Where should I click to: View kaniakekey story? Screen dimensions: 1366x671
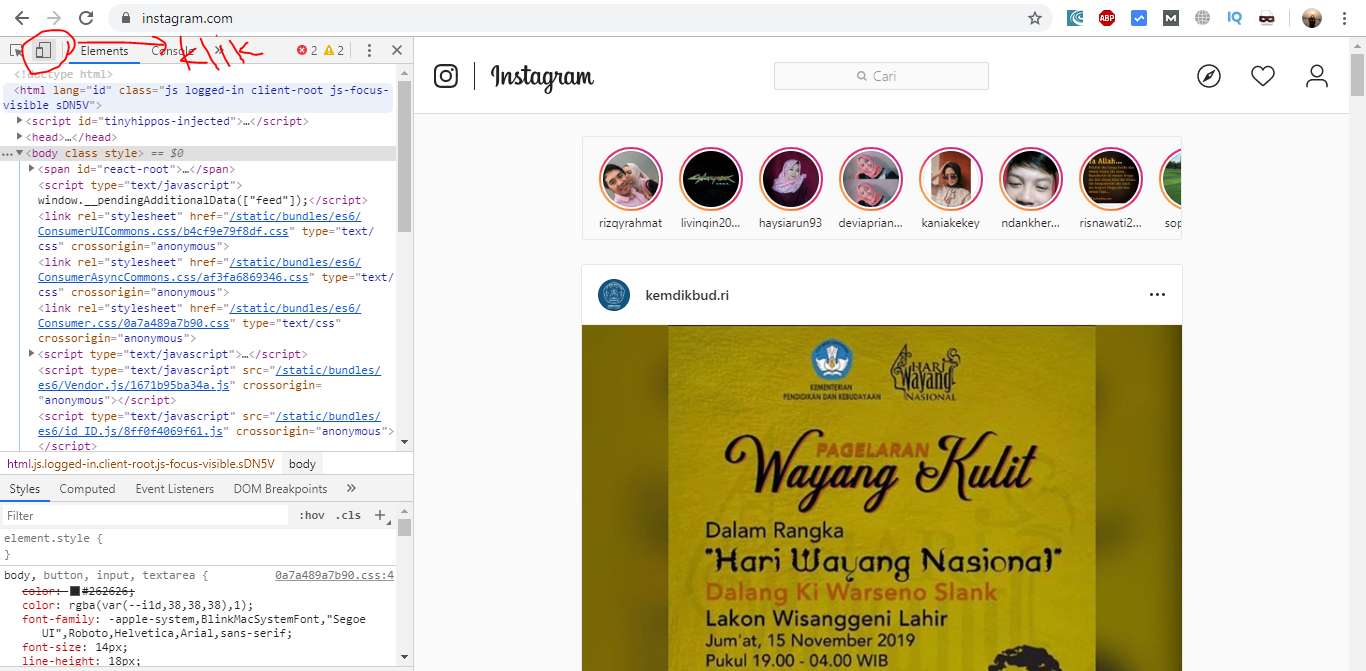[950, 179]
